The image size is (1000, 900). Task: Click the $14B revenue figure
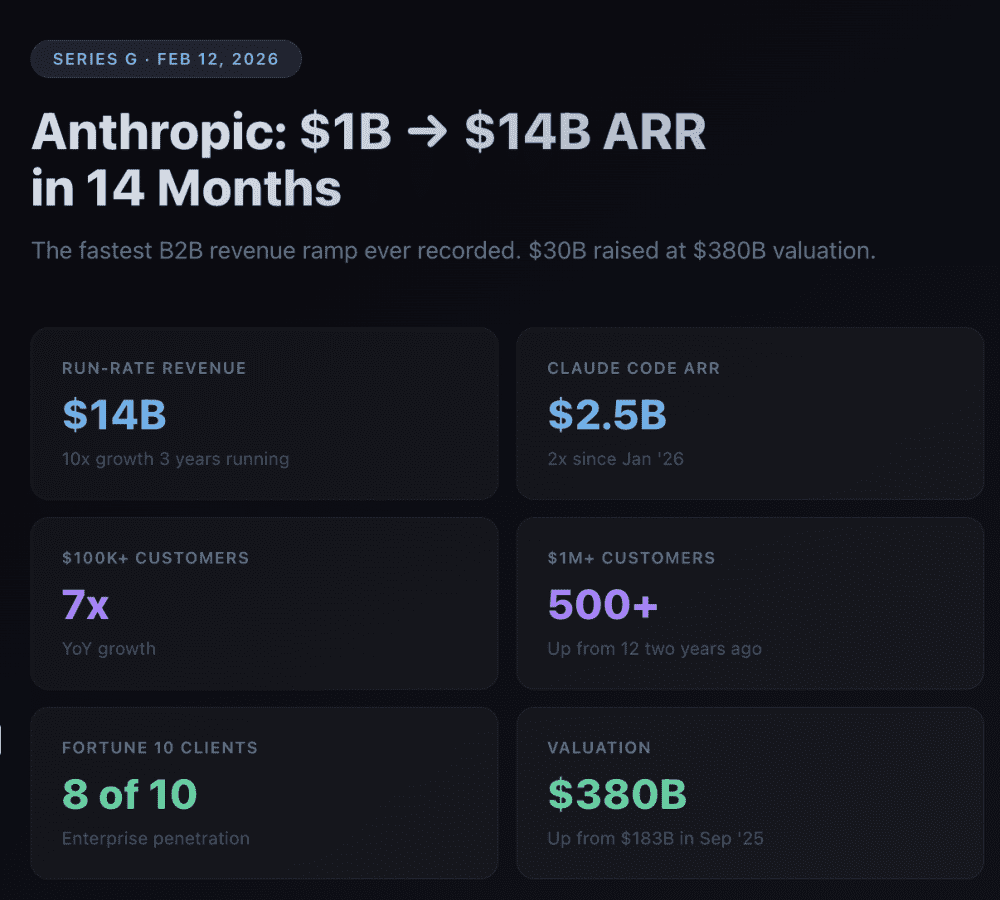click(114, 415)
